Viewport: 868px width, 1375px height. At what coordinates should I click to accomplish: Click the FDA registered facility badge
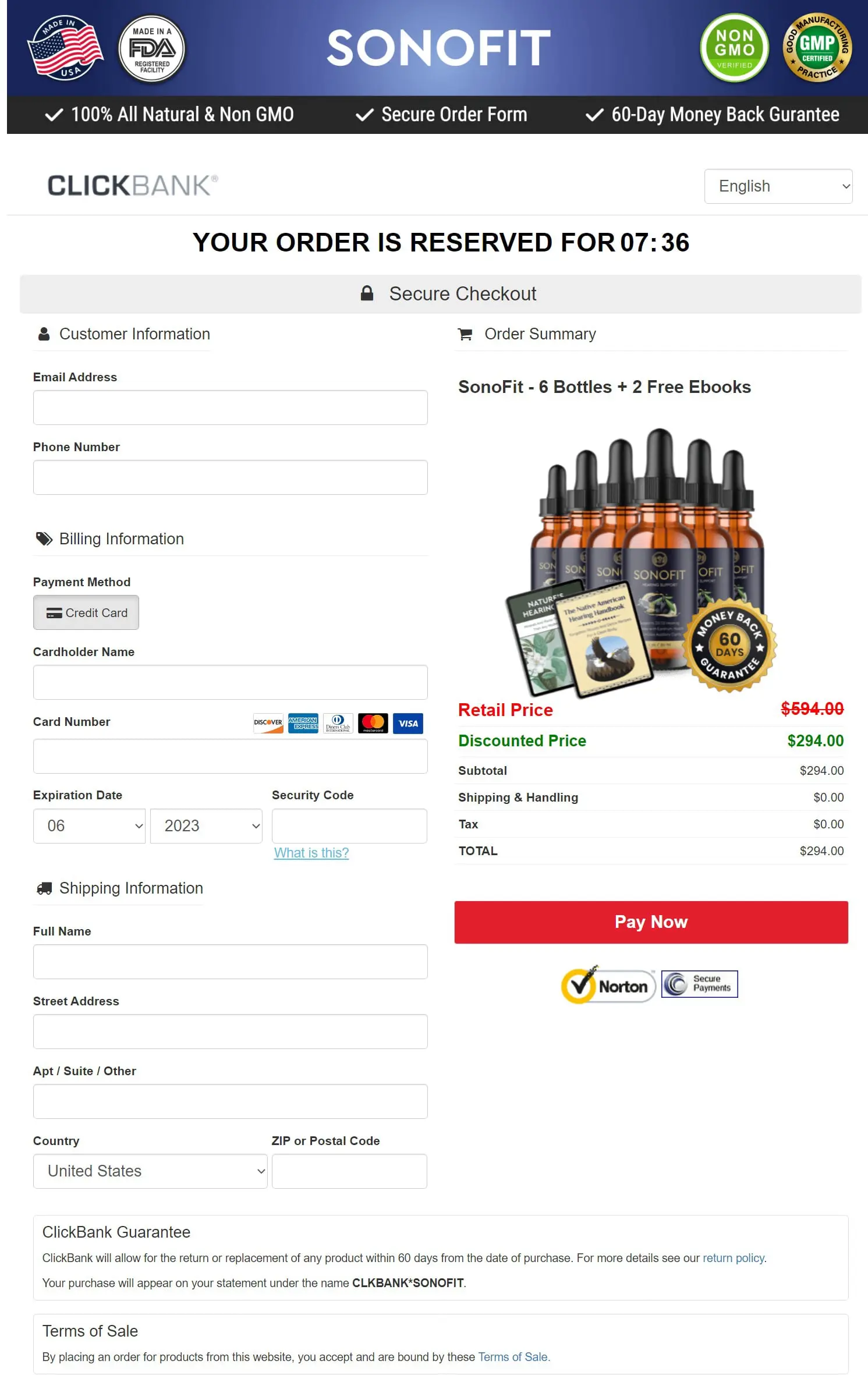coord(152,49)
